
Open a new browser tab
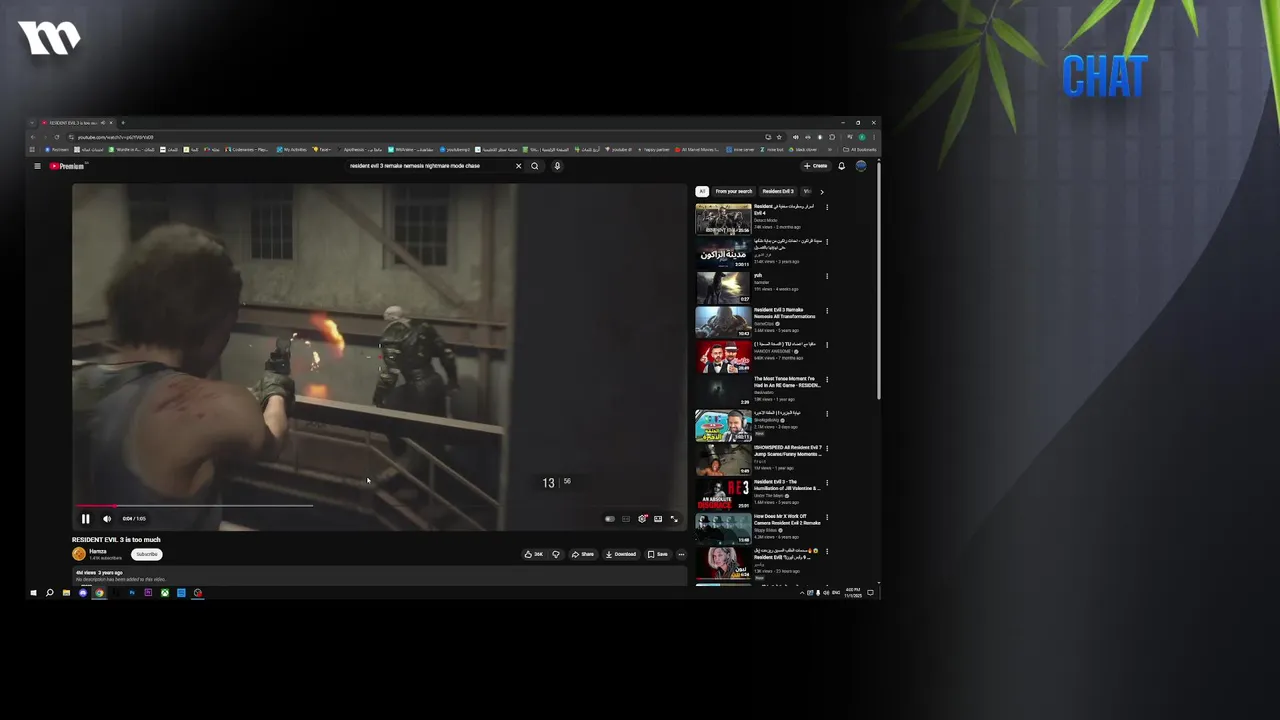click(x=123, y=123)
